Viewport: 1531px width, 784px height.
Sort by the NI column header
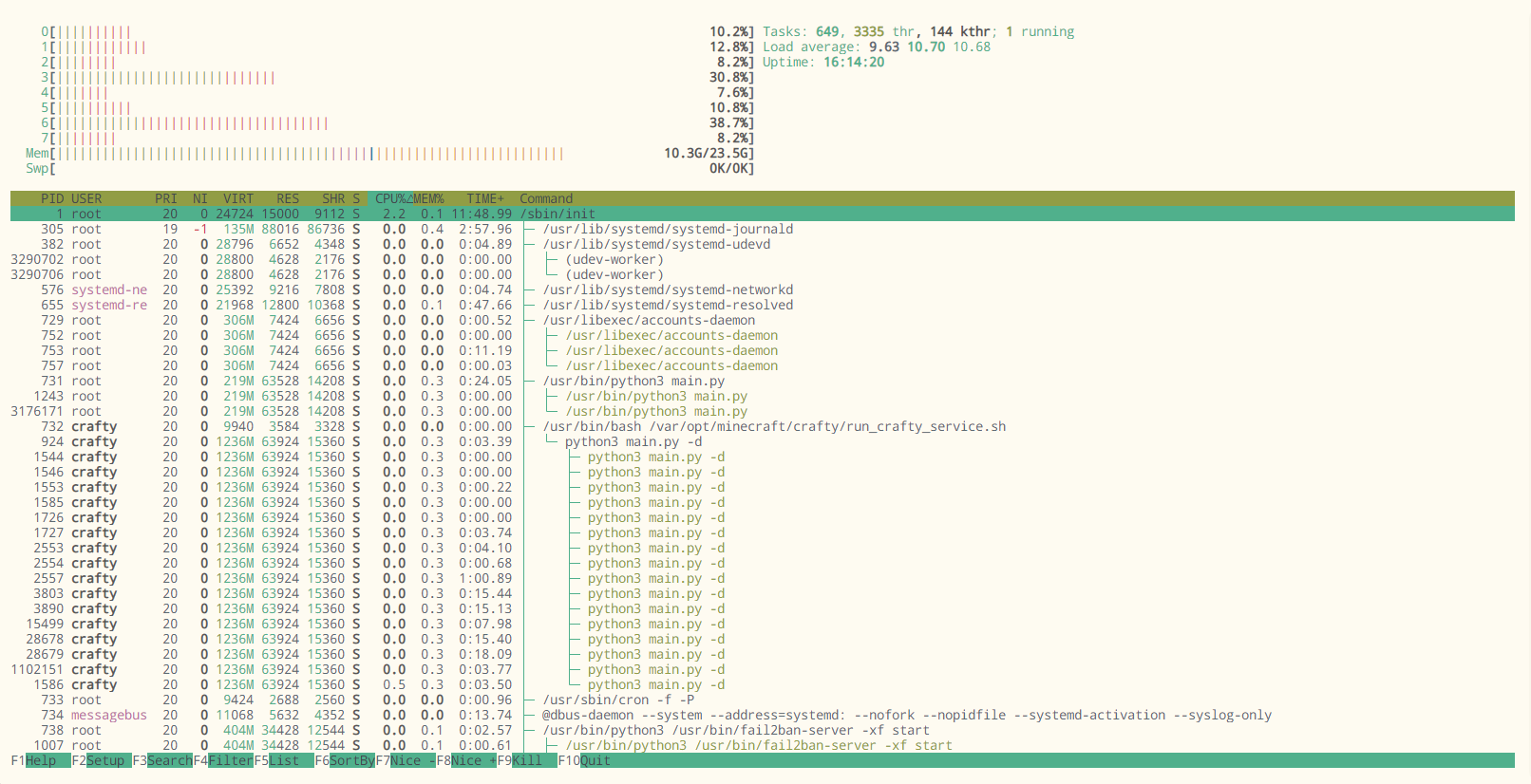coord(200,198)
